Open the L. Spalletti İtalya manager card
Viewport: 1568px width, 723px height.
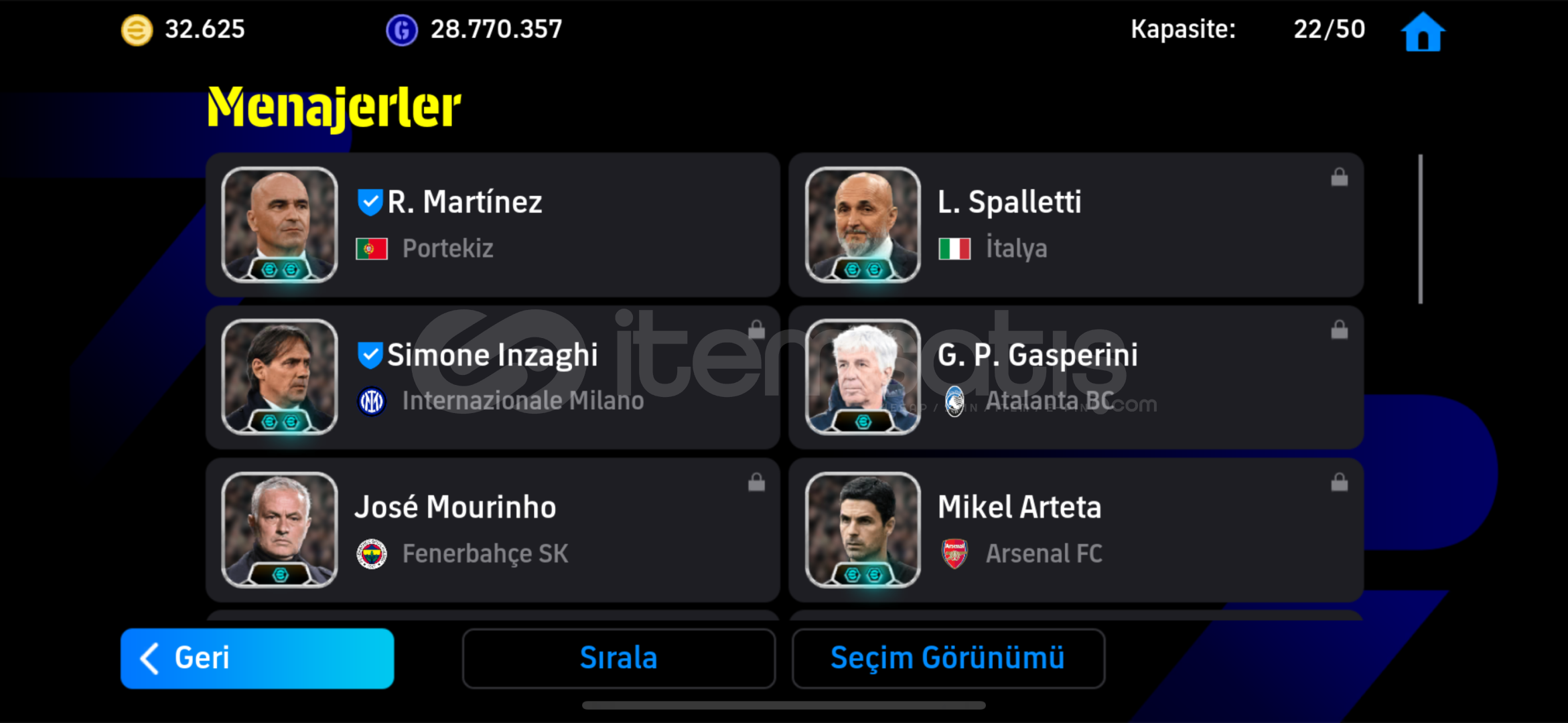pyautogui.click(x=1076, y=224)
